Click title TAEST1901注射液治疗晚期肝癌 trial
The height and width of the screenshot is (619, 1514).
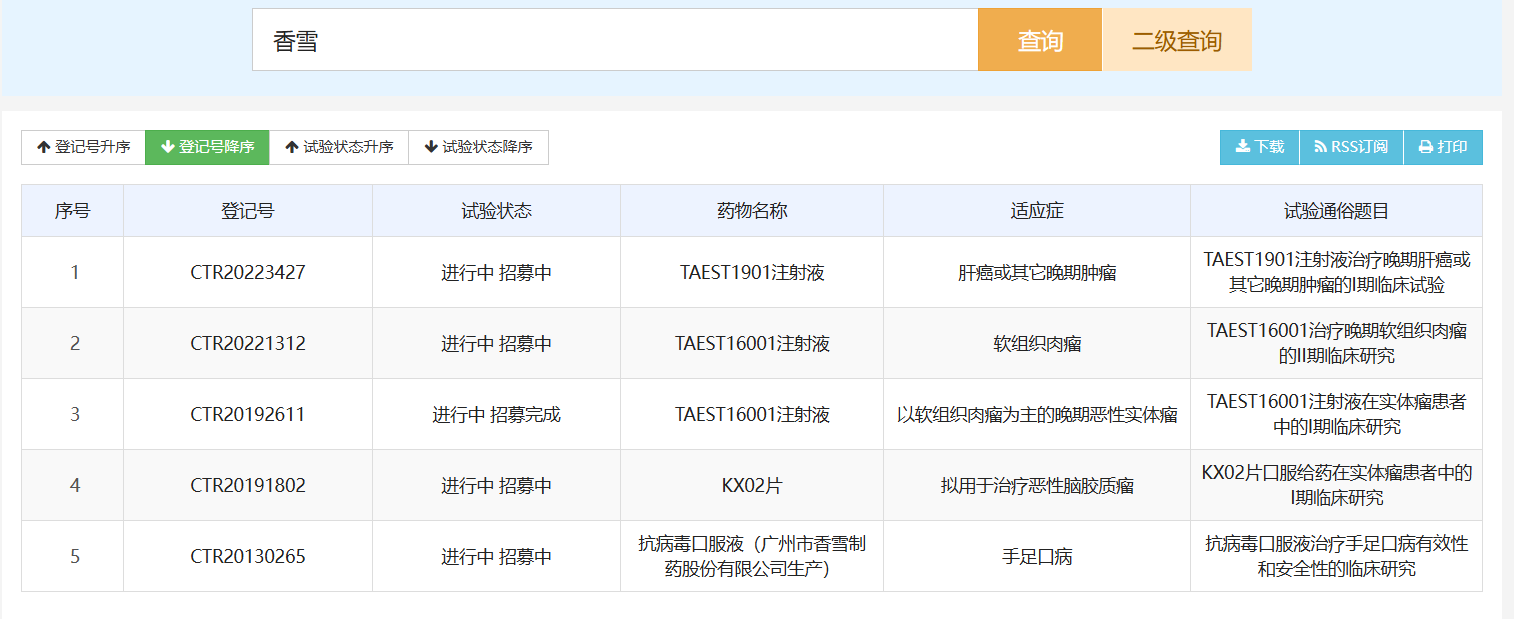click(1337, 272)
